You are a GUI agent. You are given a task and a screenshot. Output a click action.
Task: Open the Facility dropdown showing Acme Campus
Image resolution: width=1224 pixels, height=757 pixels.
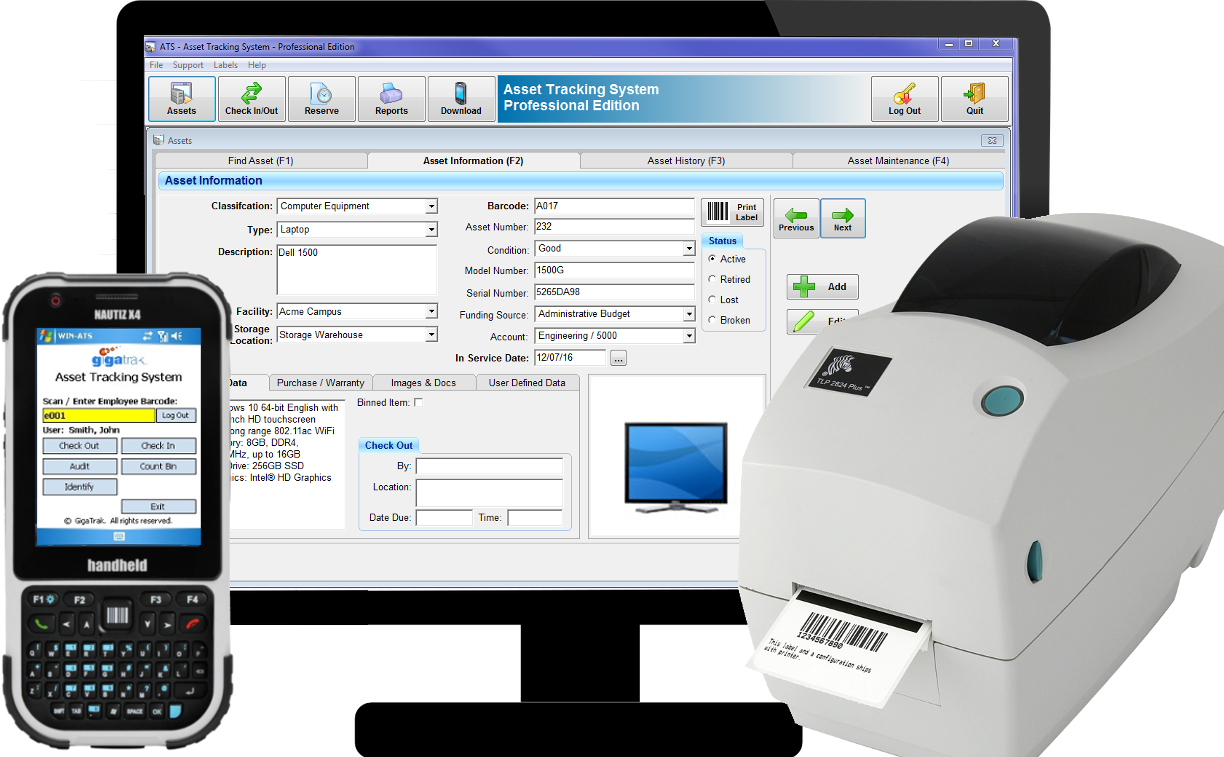point(431,312)
